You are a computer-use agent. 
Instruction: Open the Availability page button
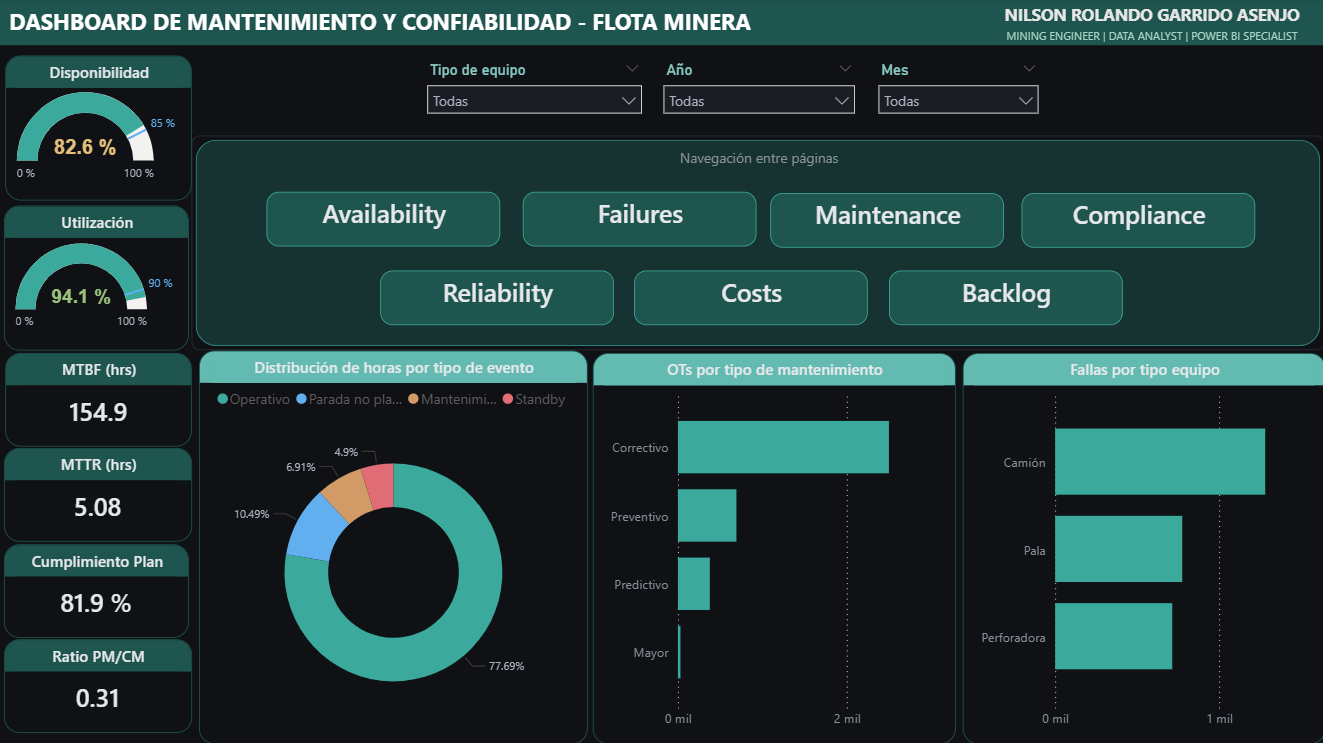tap(383, 219)
